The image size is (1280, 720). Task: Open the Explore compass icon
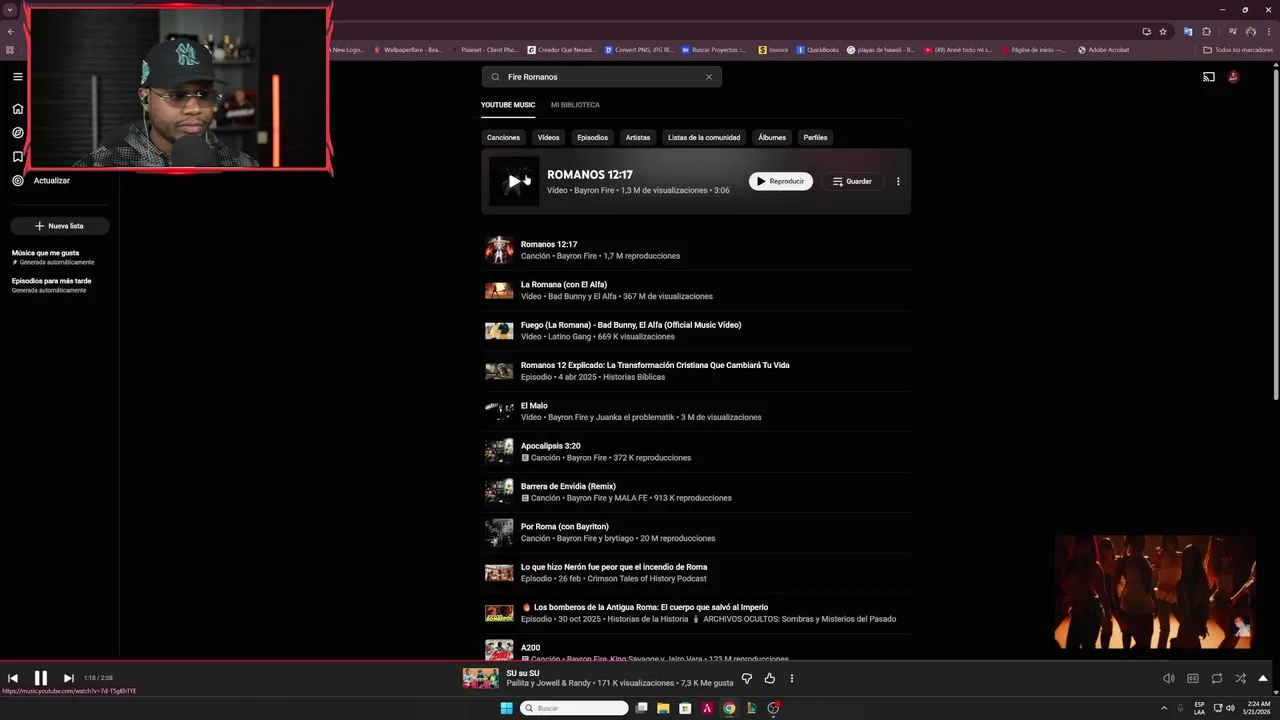click(x=18, y=133)
